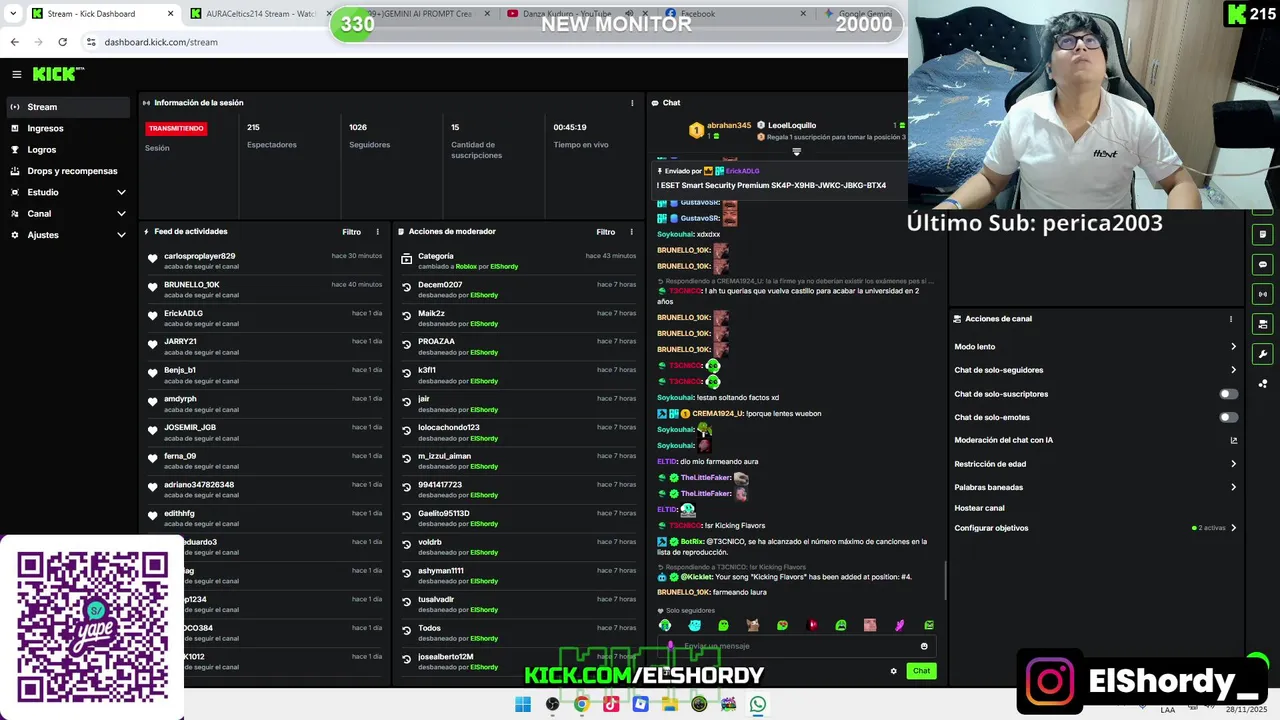Click the three-dots cluster icon in right sidebar
The image size is (1280, 720).
pyautogui.click(x=1263, y=384)
